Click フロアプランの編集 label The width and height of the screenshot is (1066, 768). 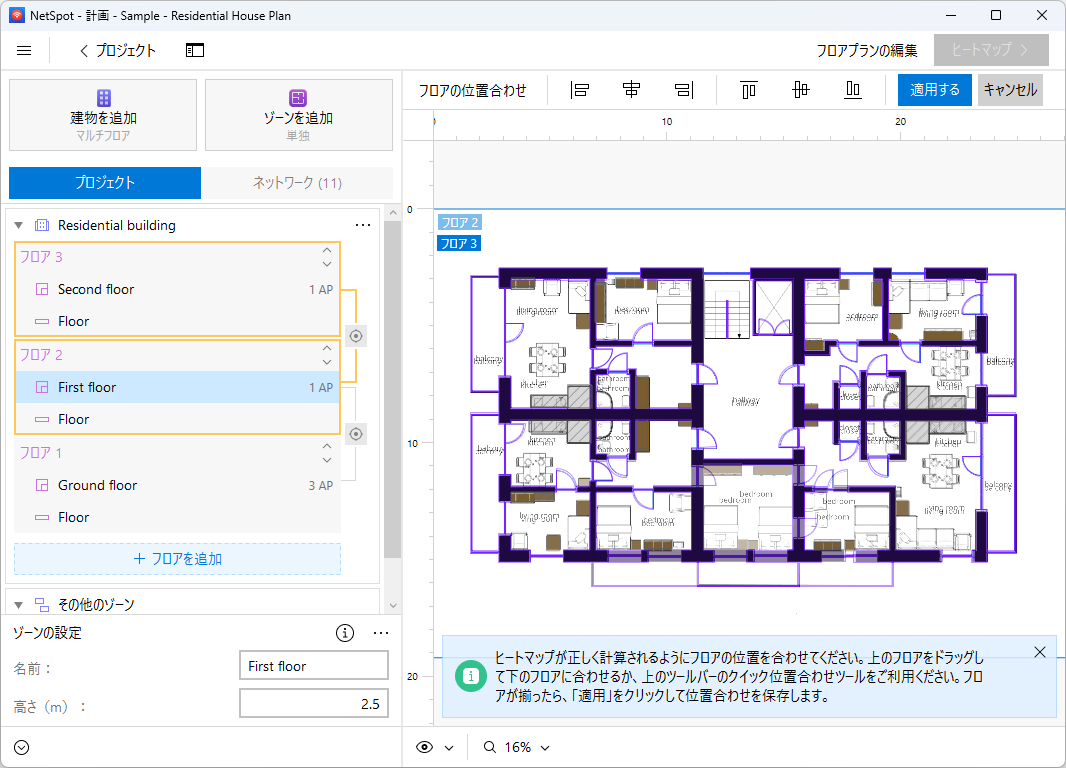[867, 50]
